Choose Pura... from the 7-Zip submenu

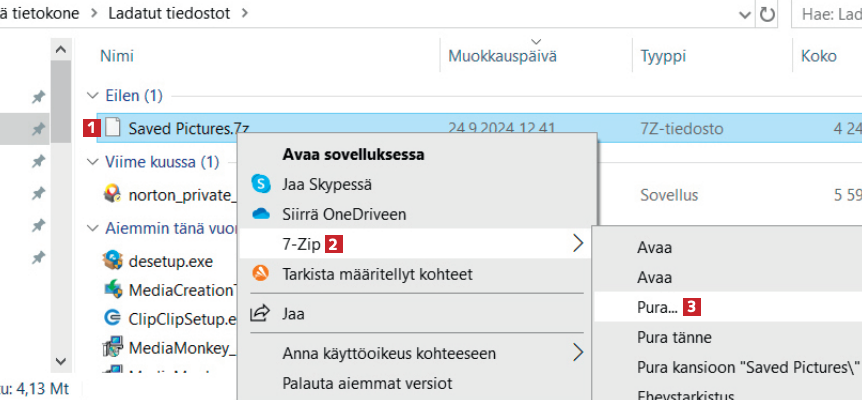click(x=656, y=307)
